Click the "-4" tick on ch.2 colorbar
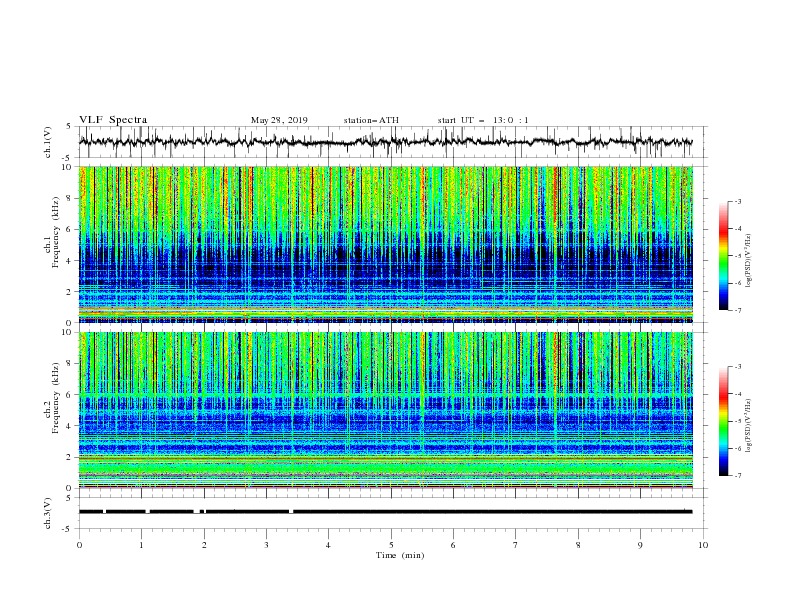The image size is (792, 612). click(738, 394)
